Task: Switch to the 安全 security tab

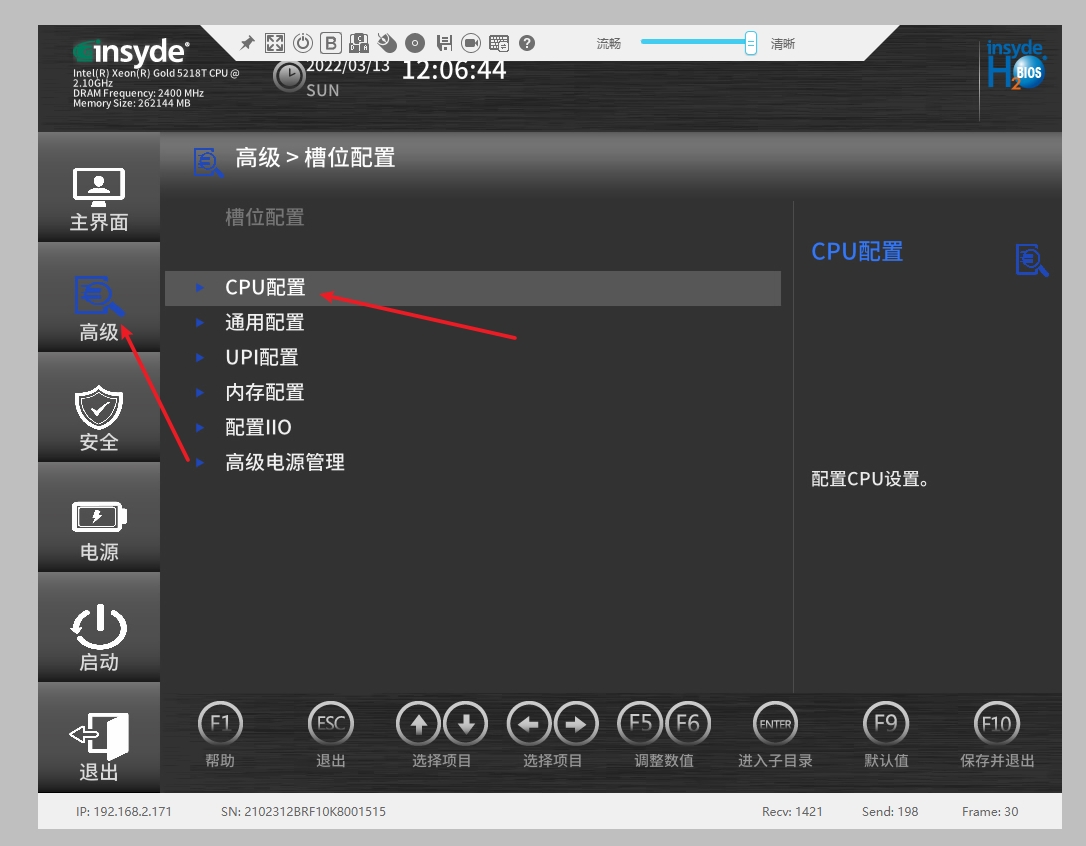Action: coord(99,418)
